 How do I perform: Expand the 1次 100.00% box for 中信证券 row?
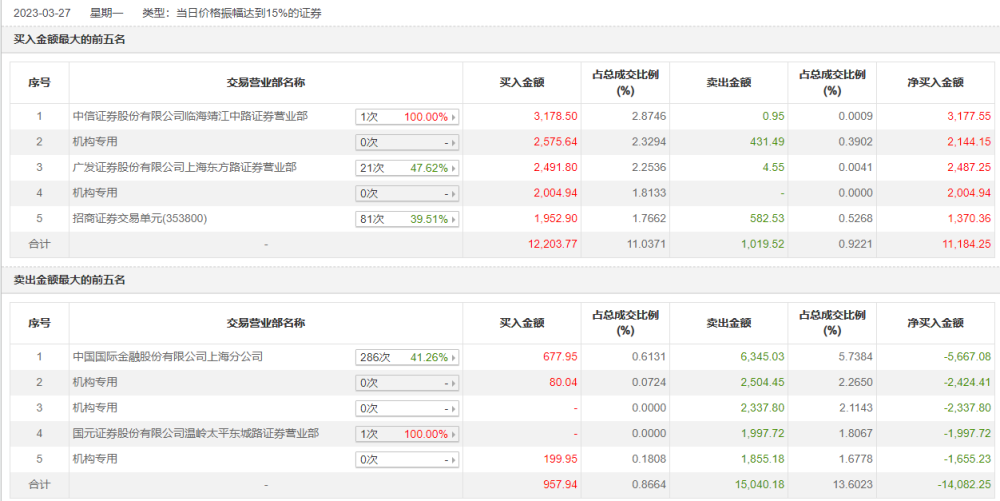407,117
